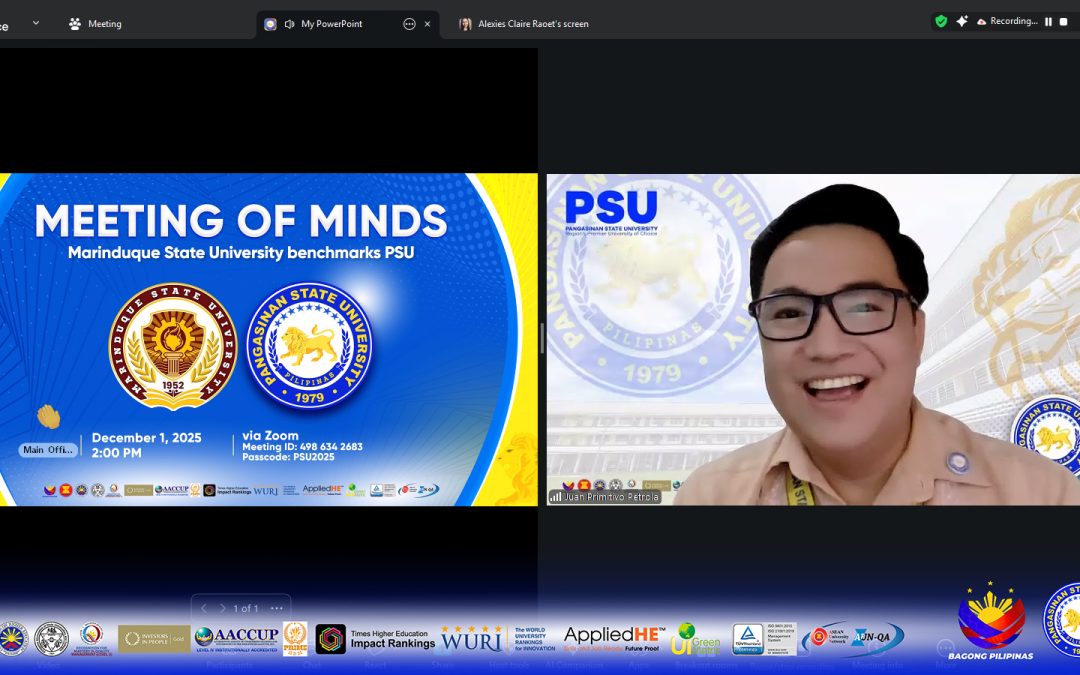Click the speaker icon on My PowerPoint tab
Image resolution: width=1080 pixels, height=675 pixels.
pyautogui.click(x=289, y=24)
